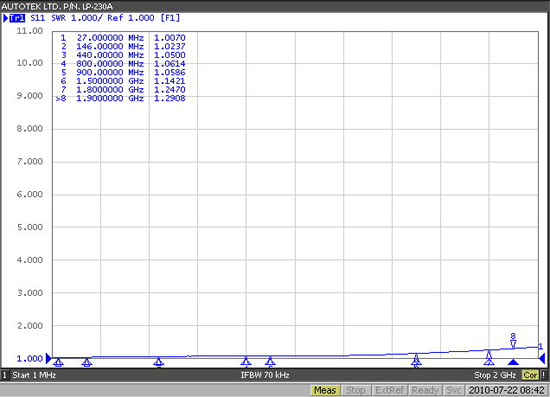Click the right-edge reference position arrow
This screenshot has width=550, height=397.
pos(542,358)
